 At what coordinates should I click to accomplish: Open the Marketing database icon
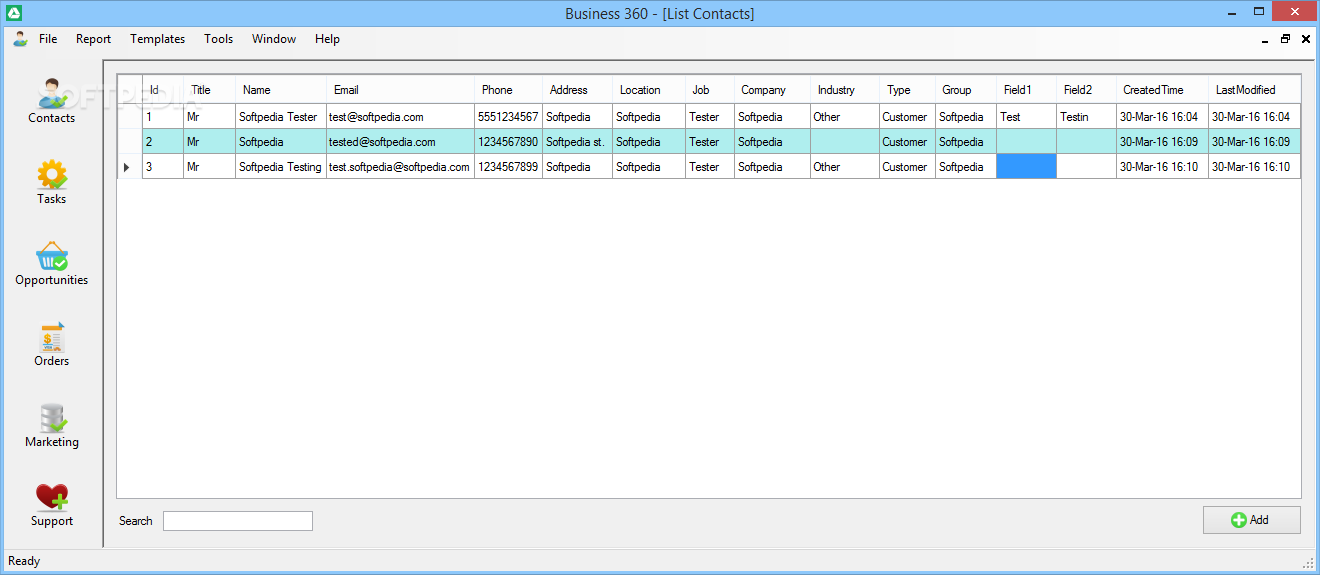(x=51, y=418)
